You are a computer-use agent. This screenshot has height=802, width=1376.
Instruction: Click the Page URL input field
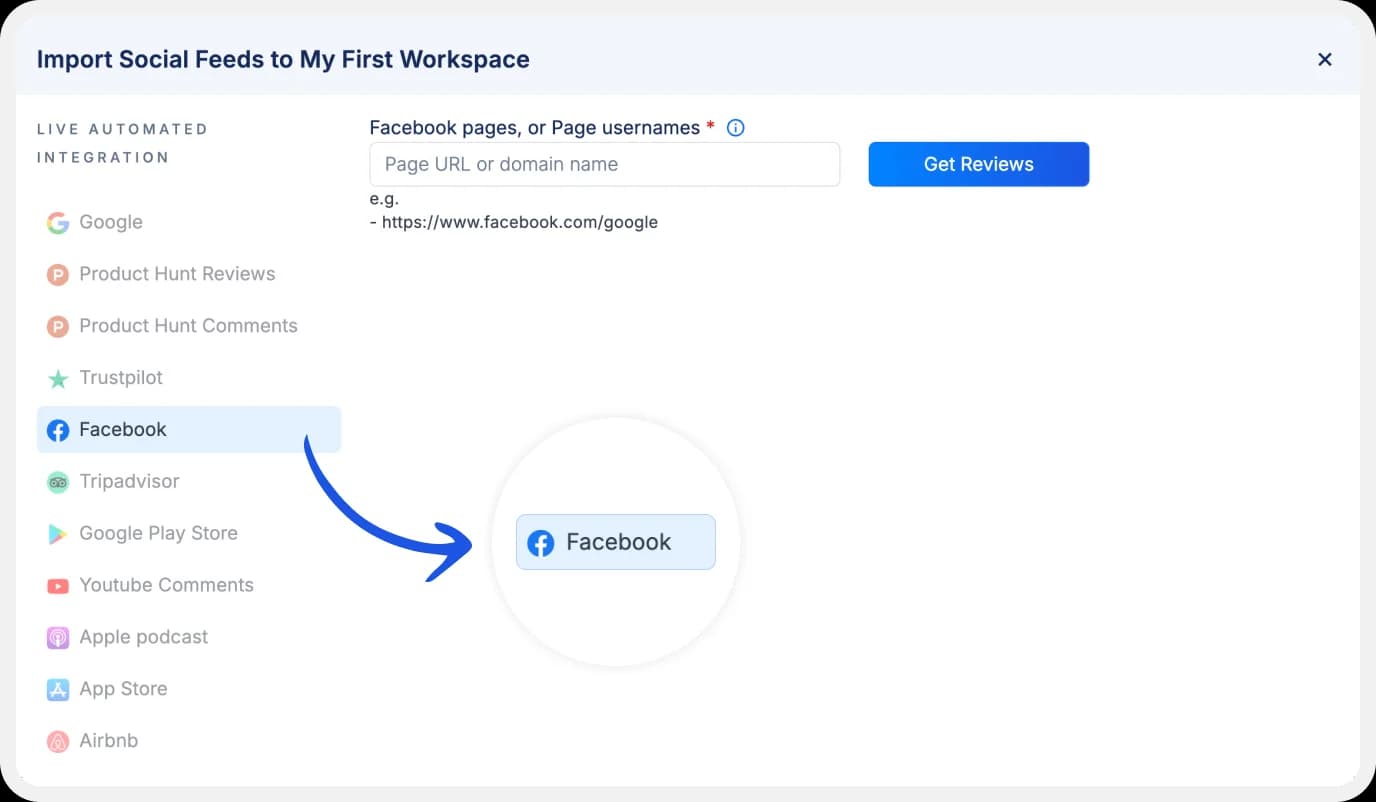[604, 164]
